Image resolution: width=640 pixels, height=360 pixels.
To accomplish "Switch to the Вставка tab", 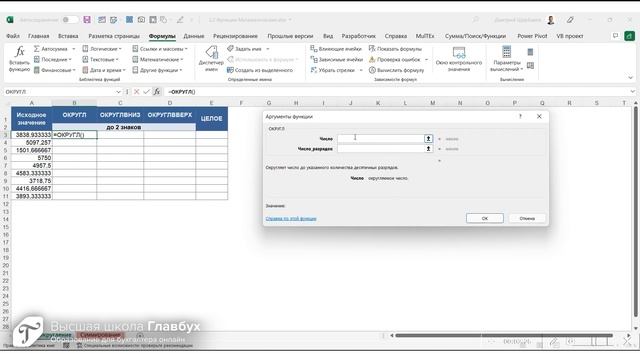I will (68, 36).
